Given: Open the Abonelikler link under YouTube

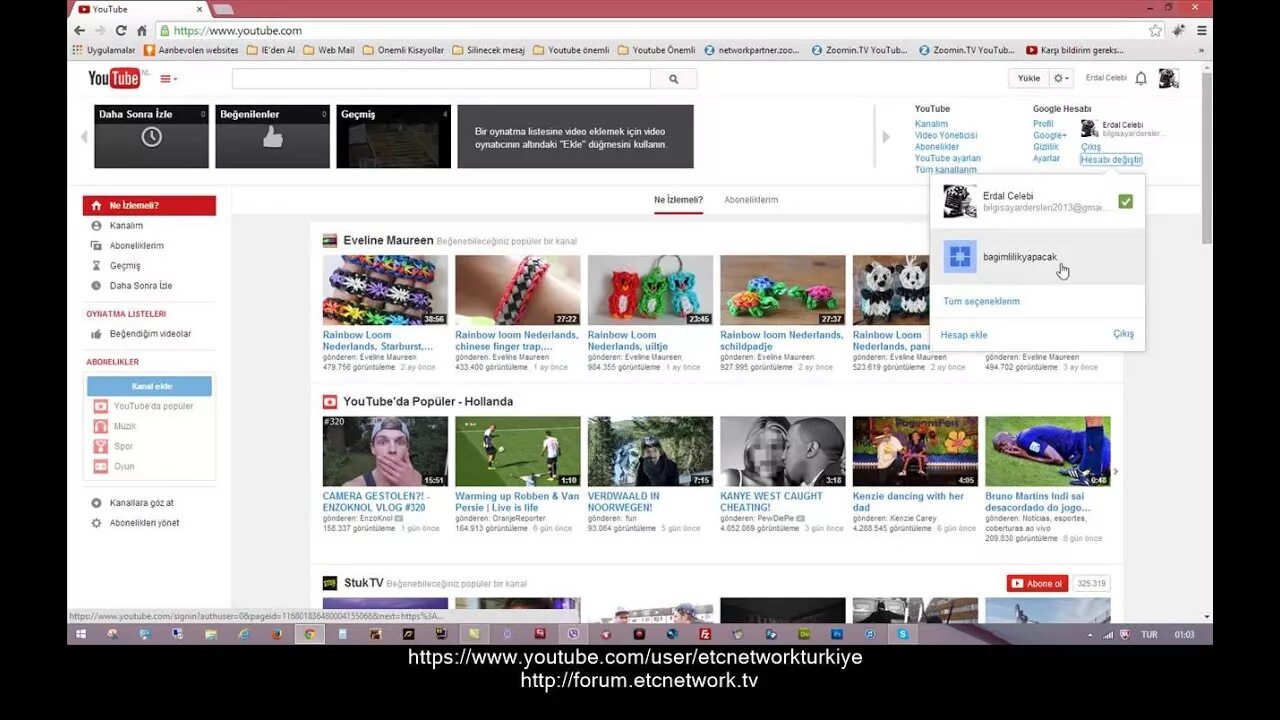Looking at the screenshot, I should [937, 147].
